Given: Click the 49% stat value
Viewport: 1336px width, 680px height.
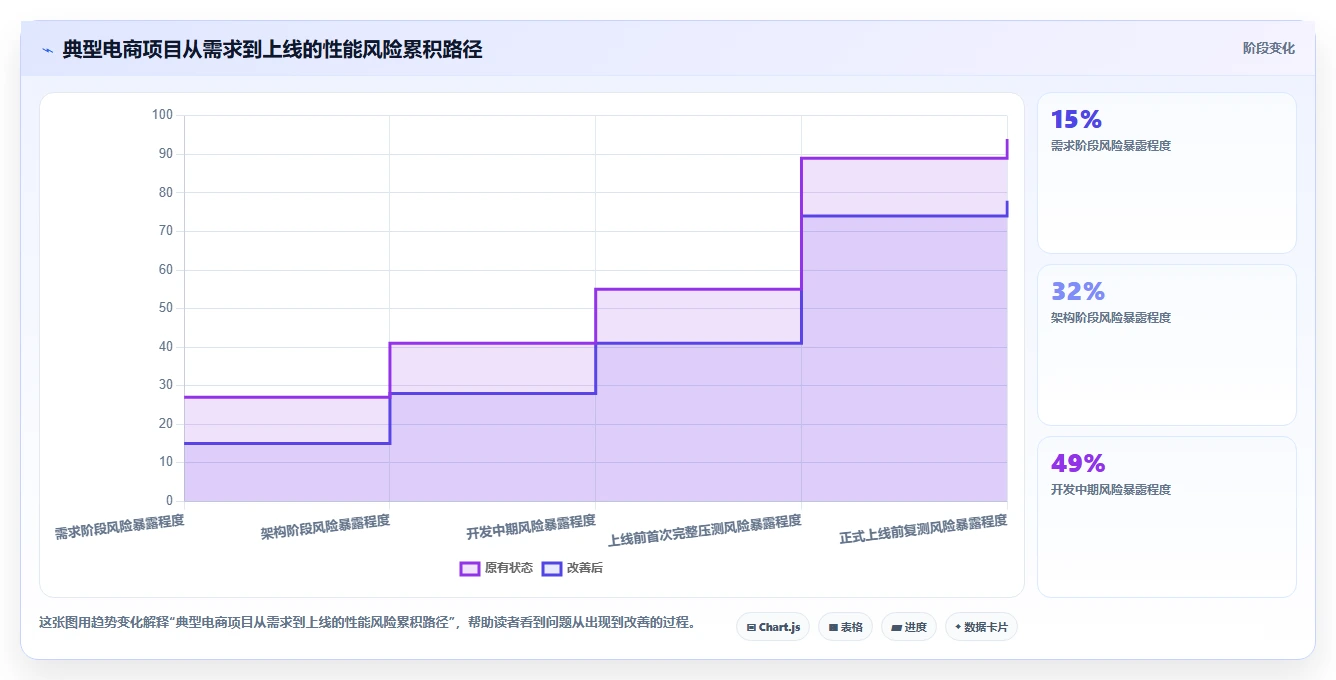Looking at the screenshot, I should click(x=1078, y=464).
